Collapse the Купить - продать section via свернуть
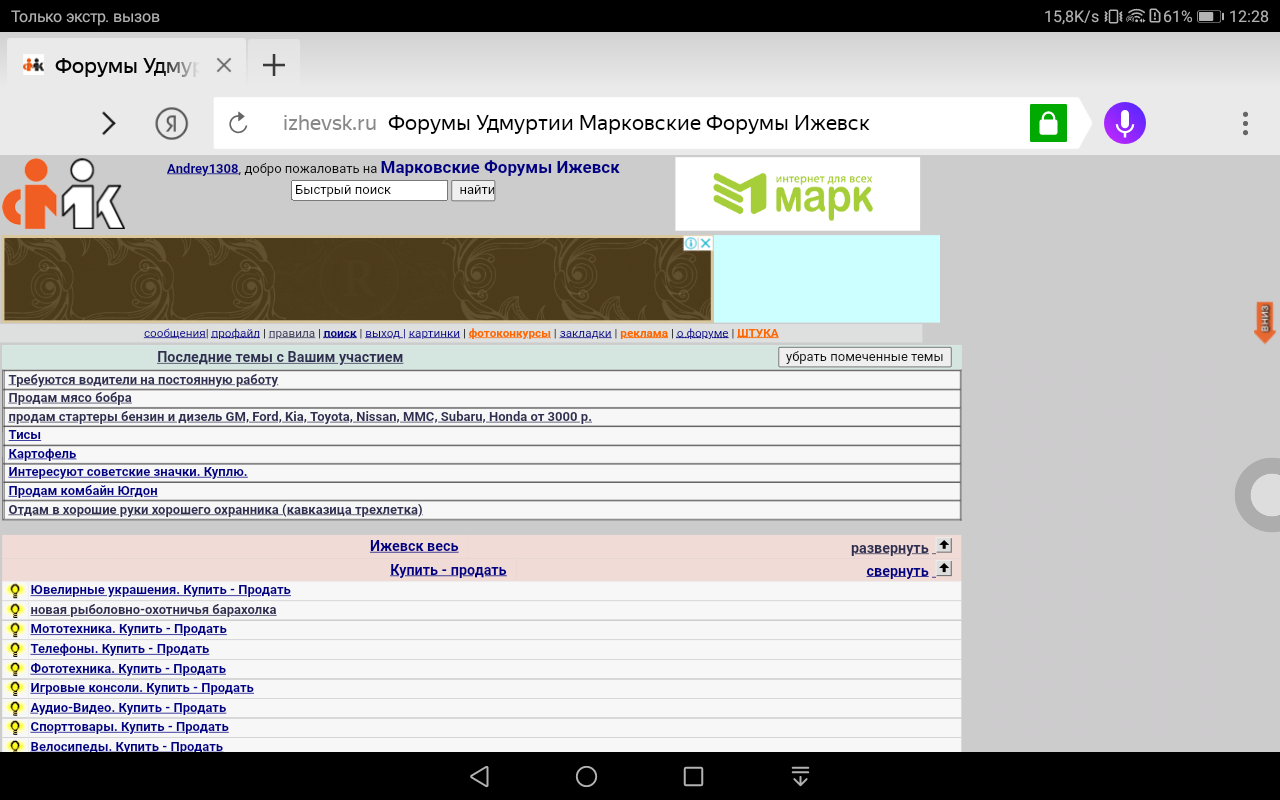 (897, 571)
